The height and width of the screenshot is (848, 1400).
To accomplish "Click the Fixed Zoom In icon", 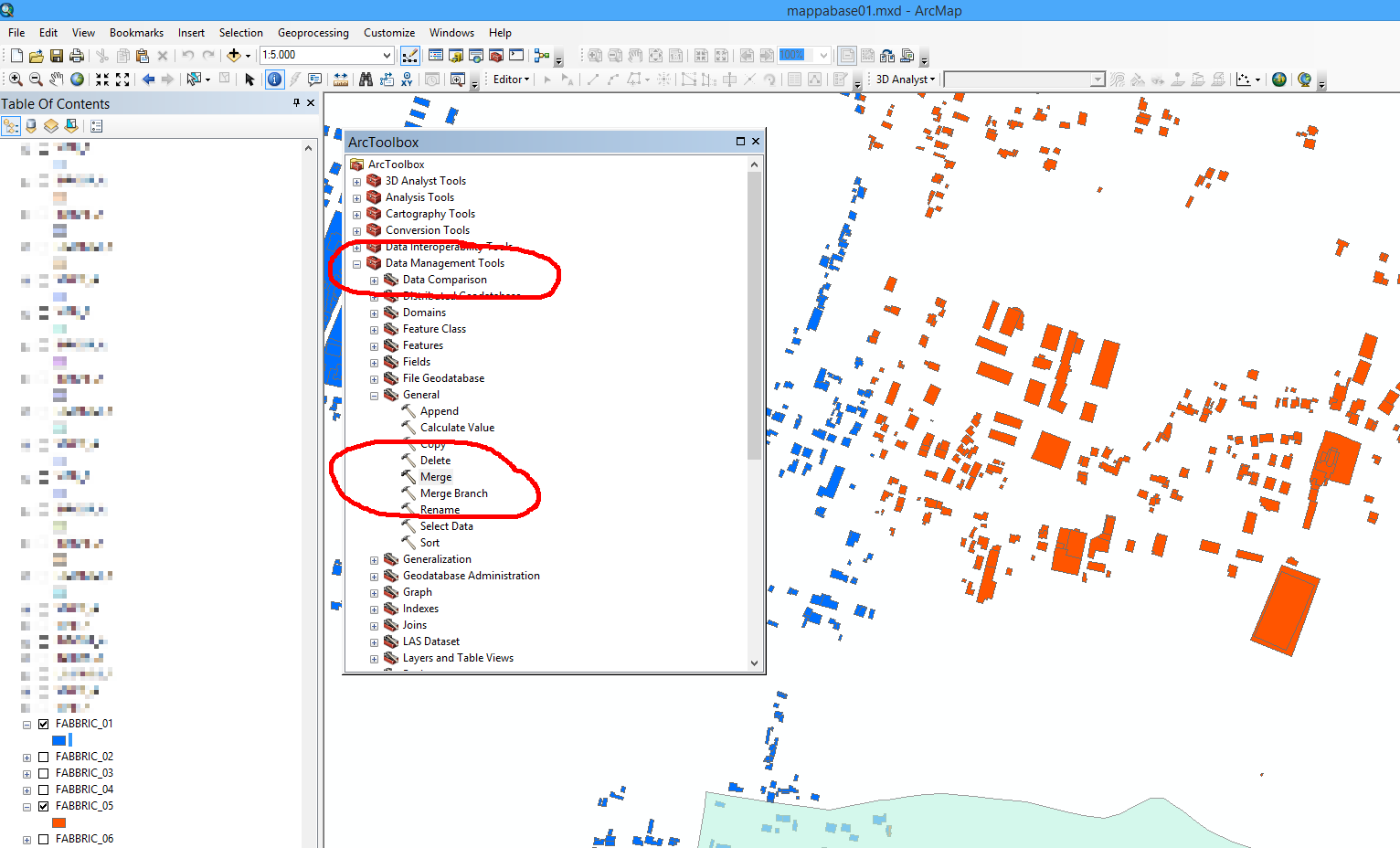I will [x=102, y=79].
